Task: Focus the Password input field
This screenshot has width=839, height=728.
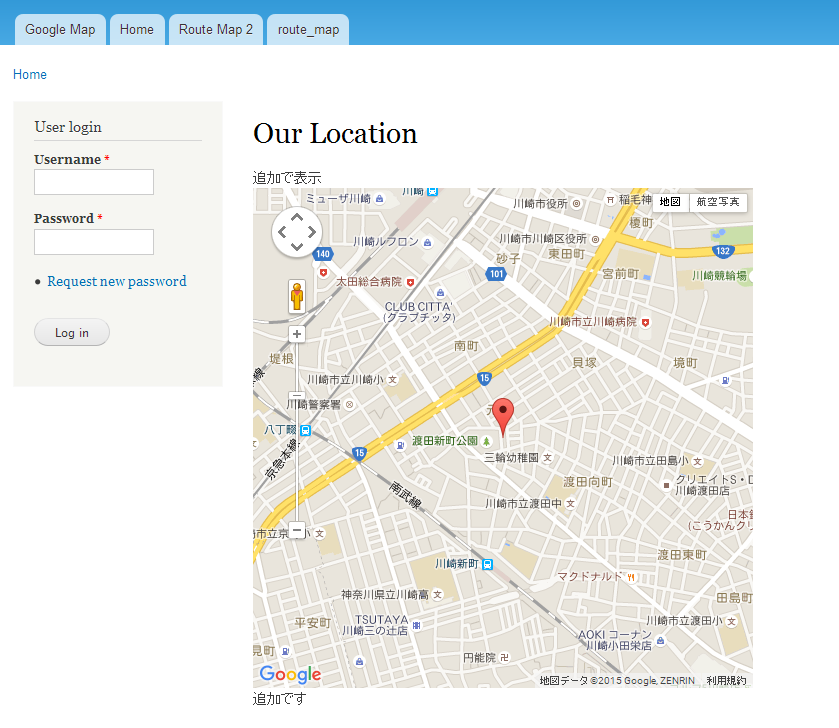Action: [x=94, y=242]
